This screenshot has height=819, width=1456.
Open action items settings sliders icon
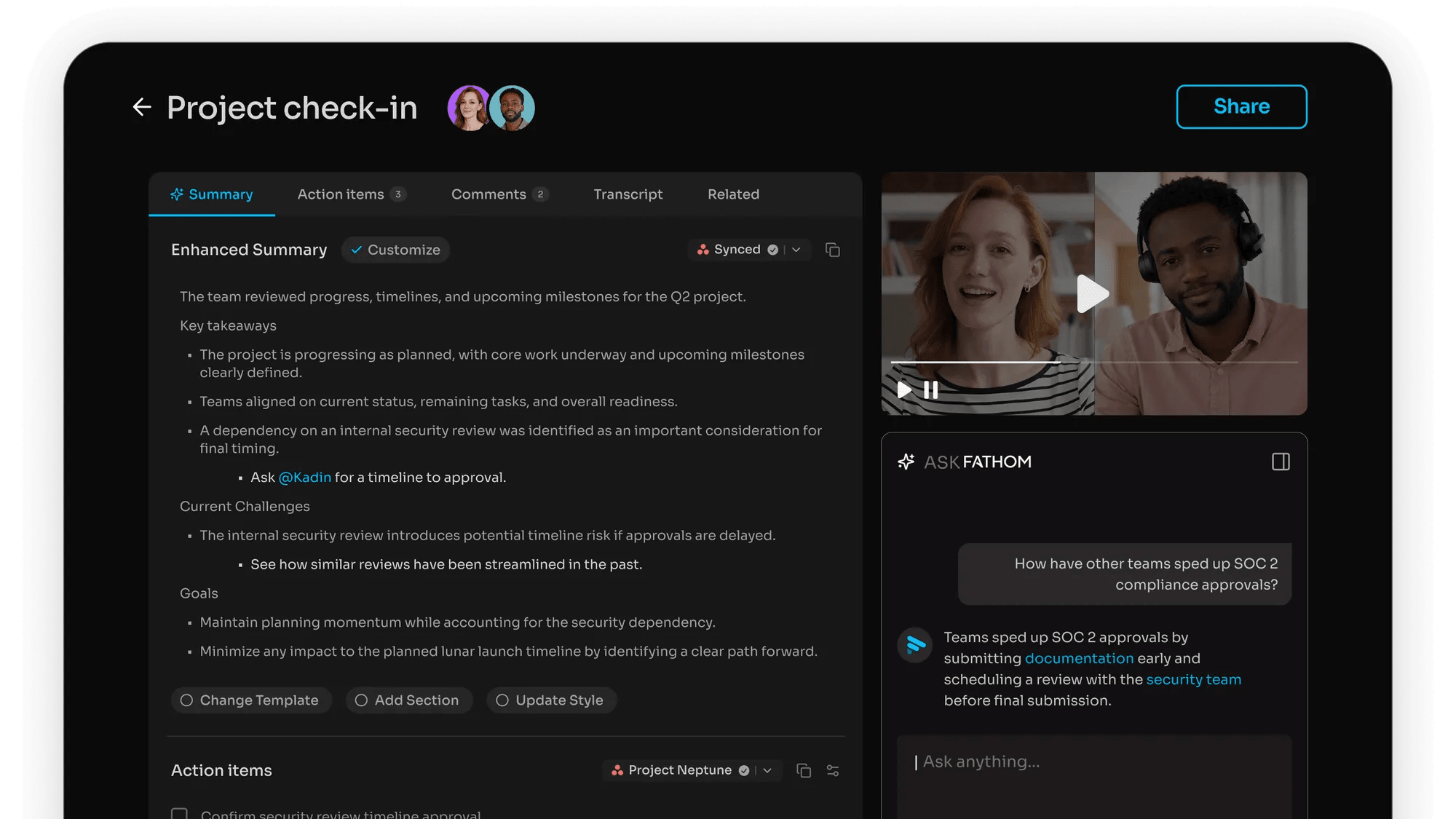click(x=833, y=770)
